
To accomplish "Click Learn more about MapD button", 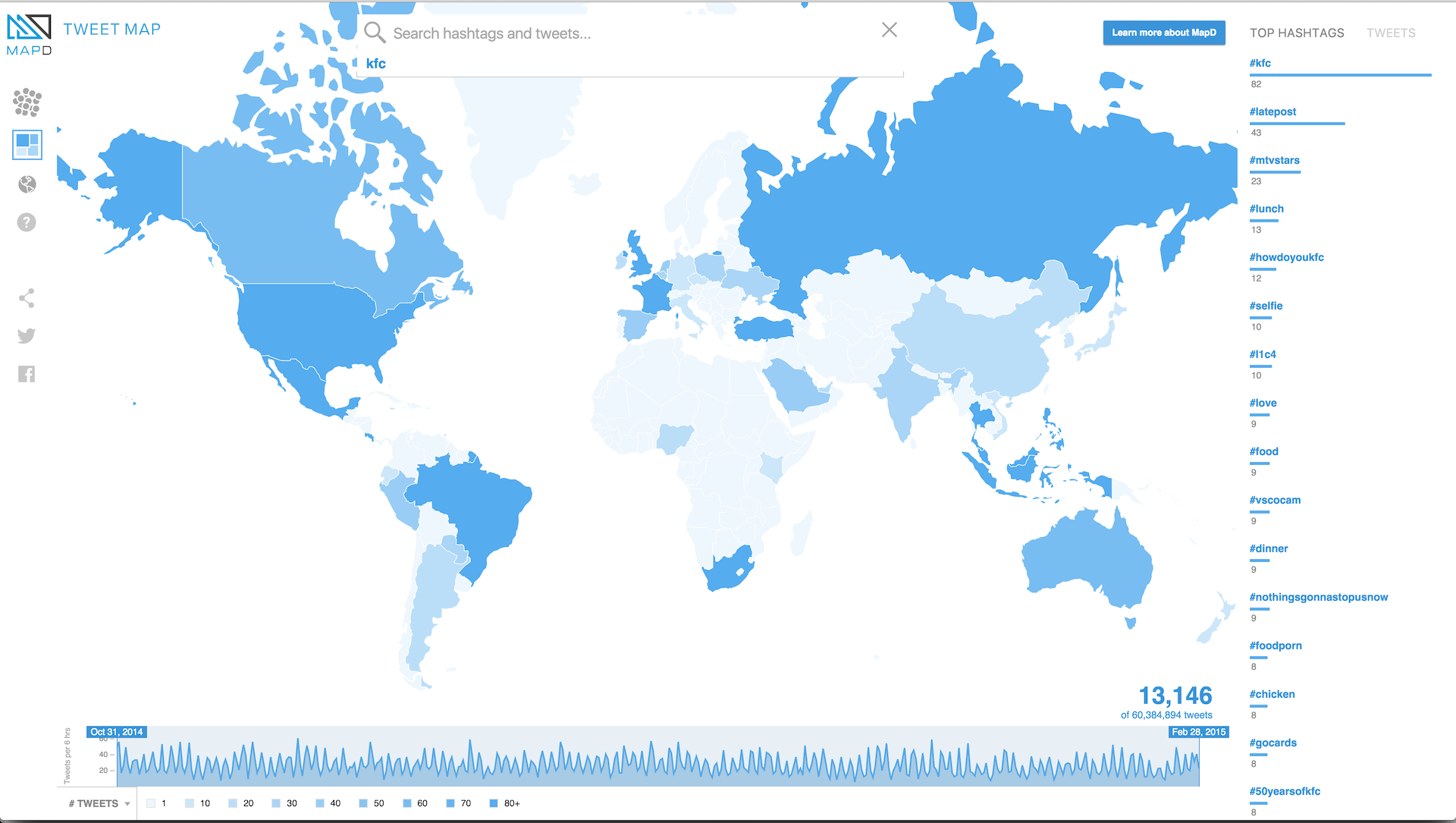I will (1164, 33).
